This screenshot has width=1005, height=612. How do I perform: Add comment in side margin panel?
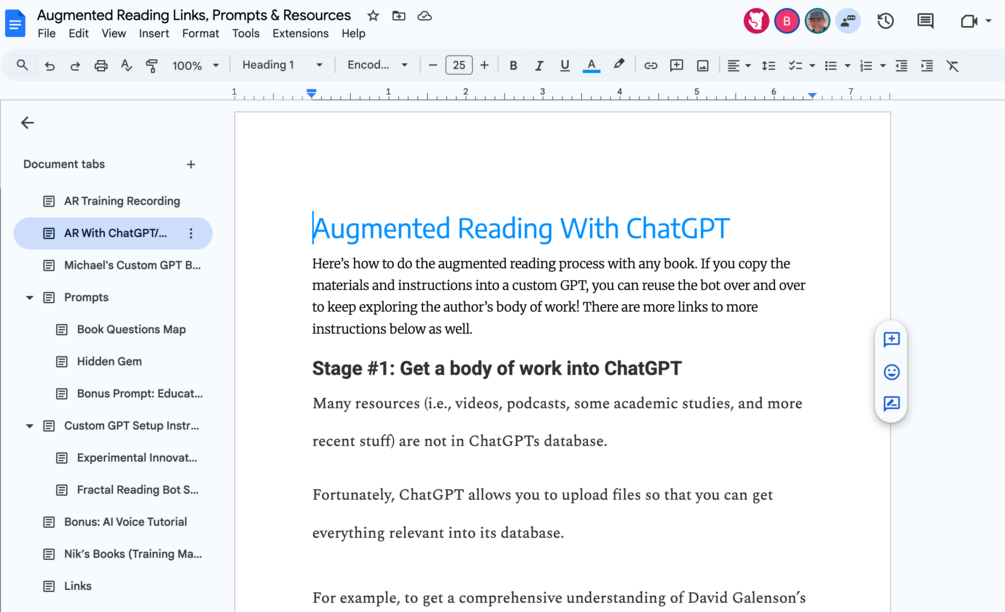892,339
